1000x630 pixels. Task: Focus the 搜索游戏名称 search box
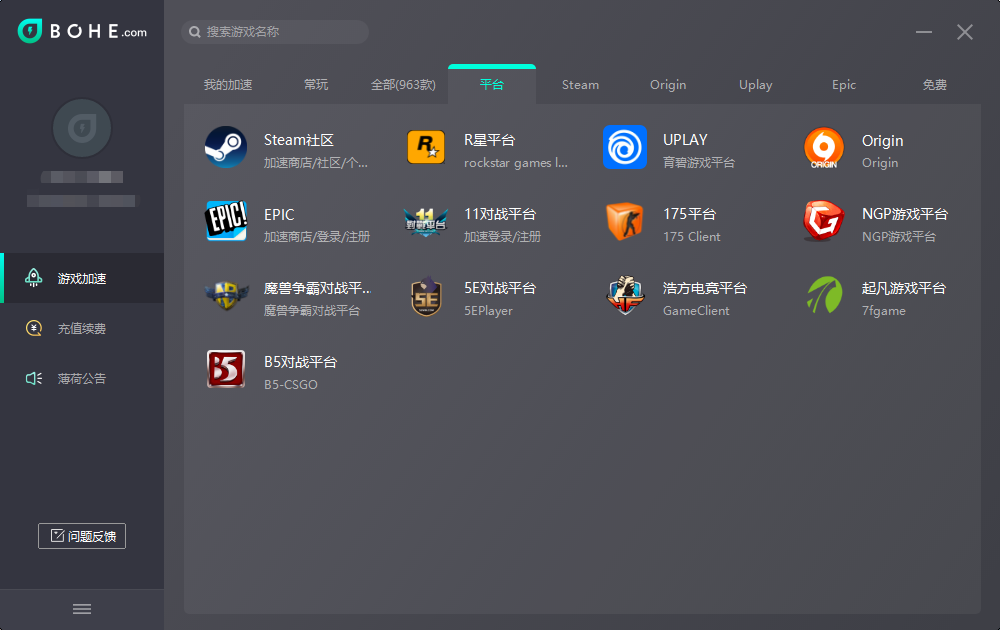pos(275,32)
